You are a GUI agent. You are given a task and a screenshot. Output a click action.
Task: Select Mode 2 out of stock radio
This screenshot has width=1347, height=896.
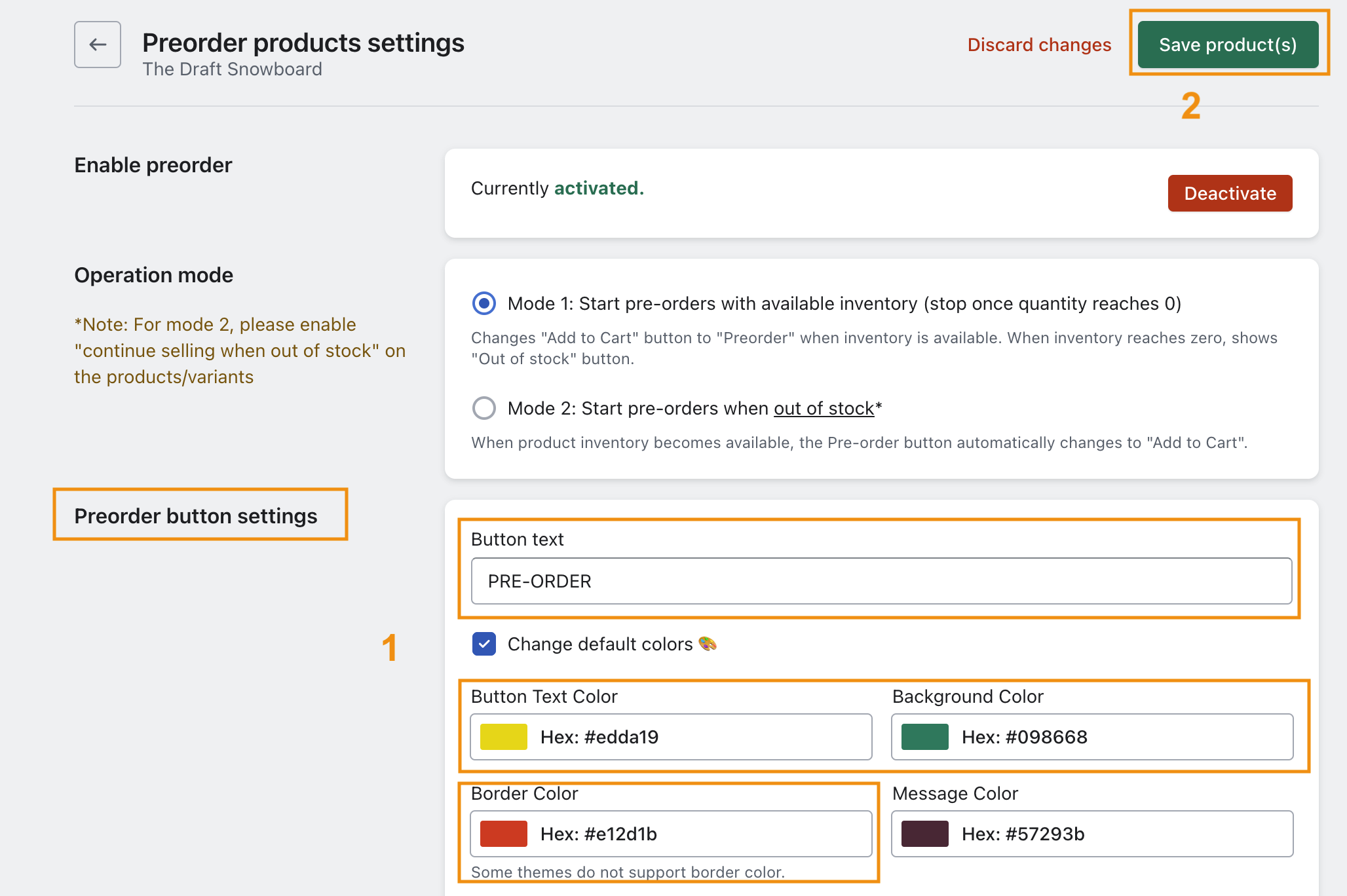484,408
